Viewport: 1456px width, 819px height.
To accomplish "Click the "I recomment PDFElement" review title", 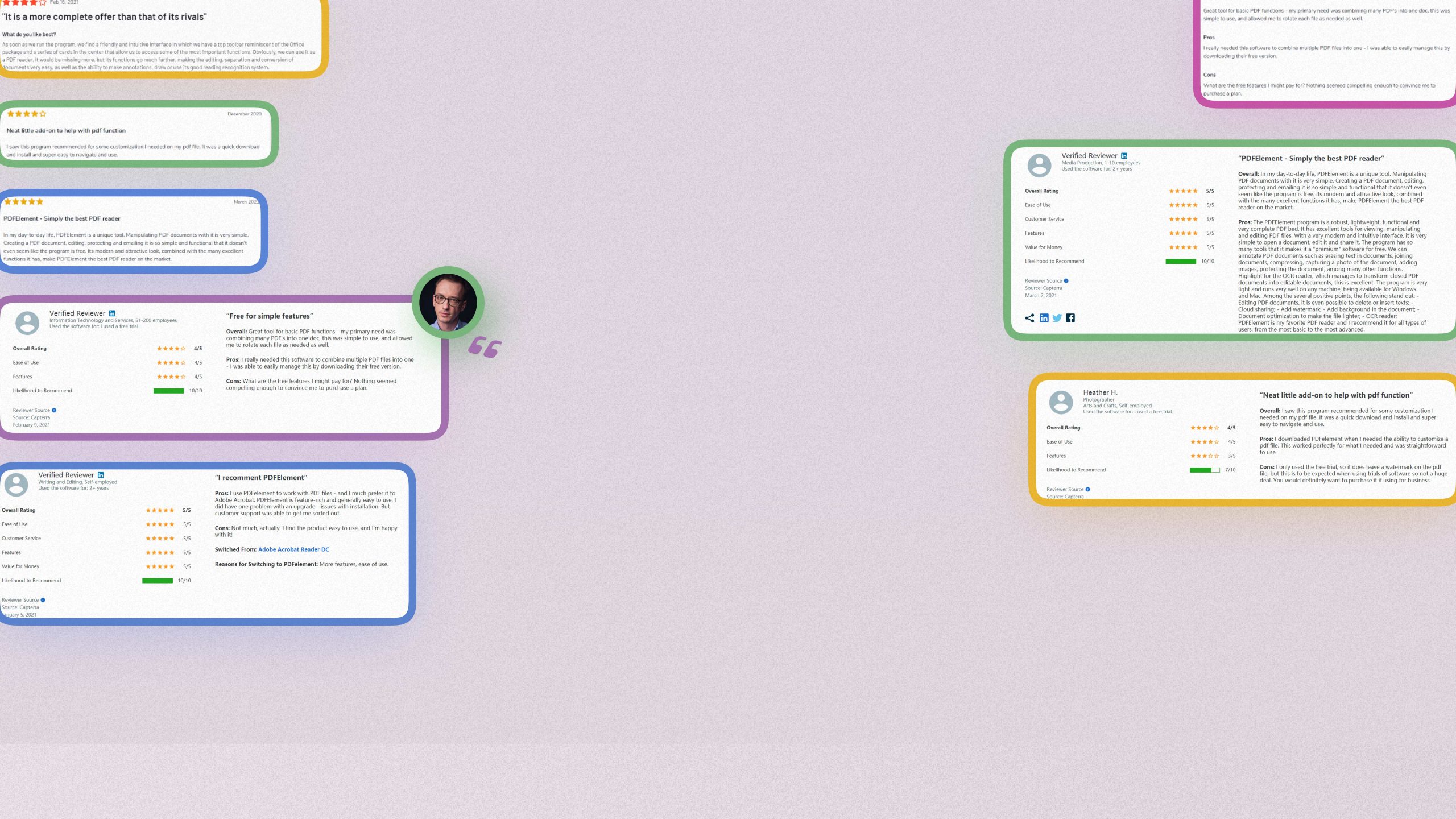I will tap(261, 478).
